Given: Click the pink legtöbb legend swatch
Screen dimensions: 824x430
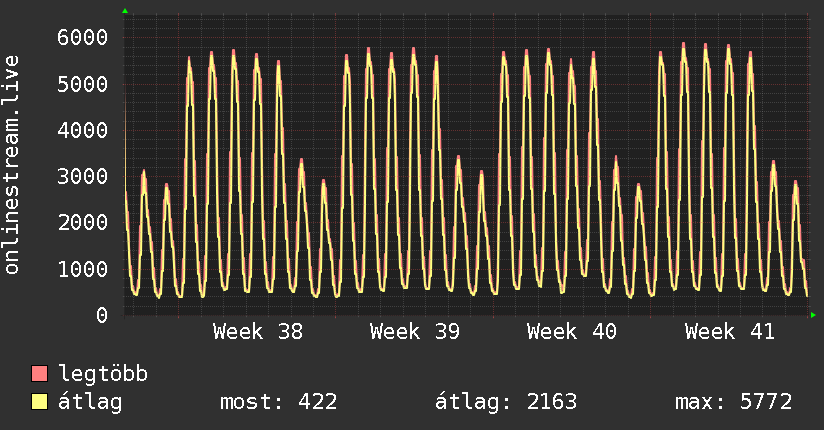Looking at the screenshot, I should 39,373.
